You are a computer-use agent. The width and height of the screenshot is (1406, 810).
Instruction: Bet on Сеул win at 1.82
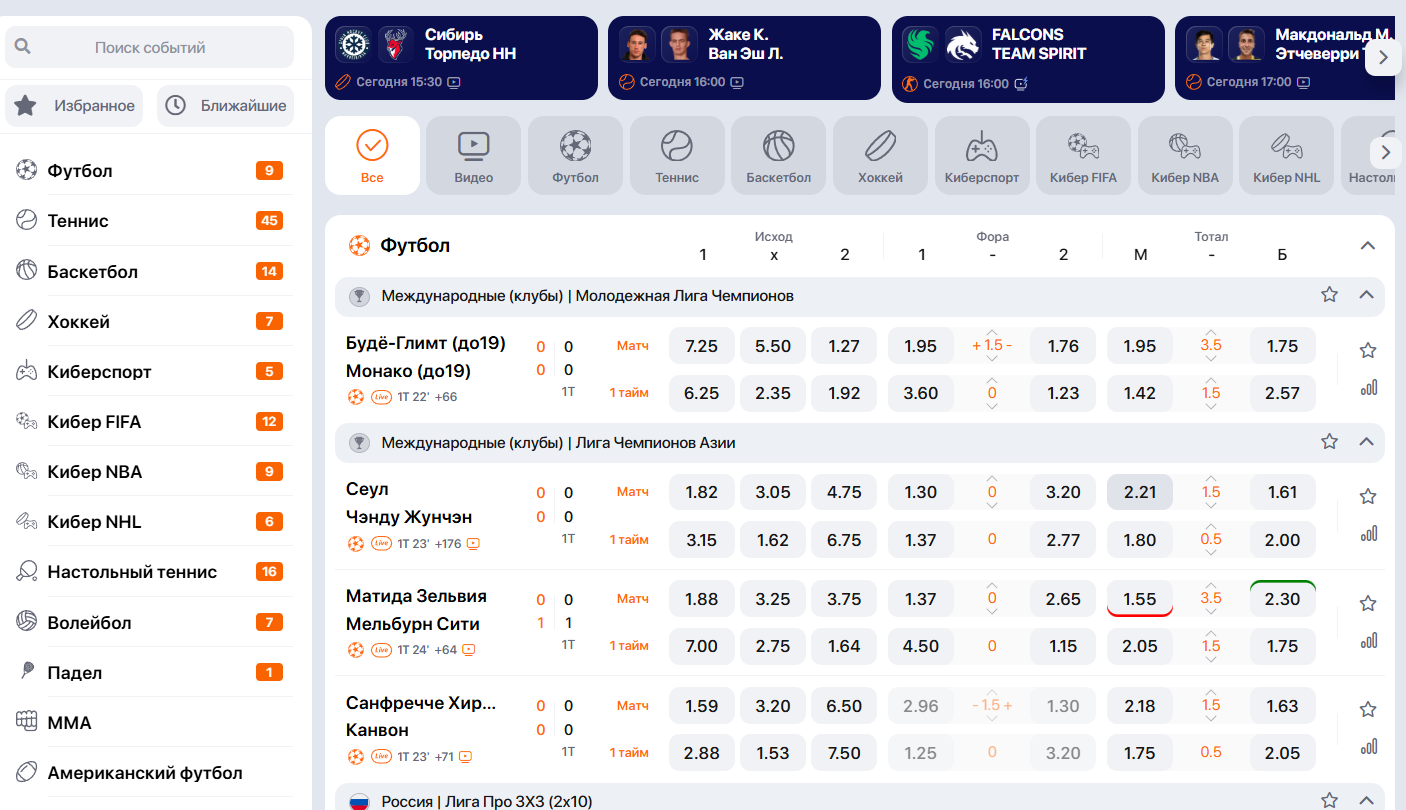click(701, 492)
